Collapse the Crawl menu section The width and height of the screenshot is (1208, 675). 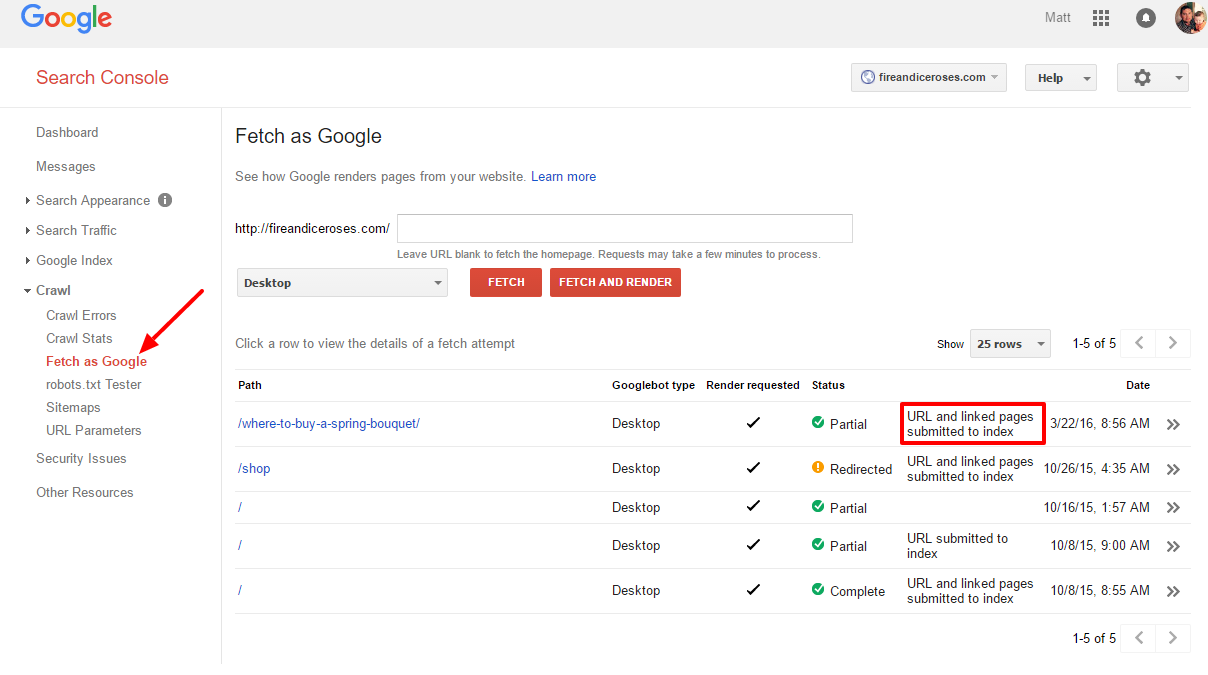(53, 290)
